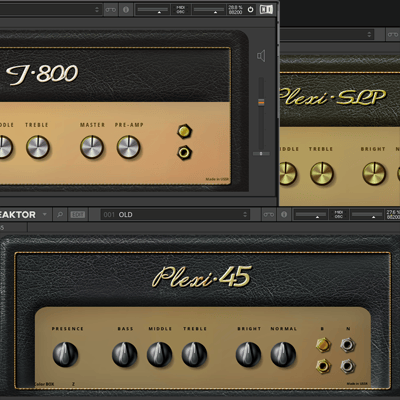
Task: Click the 'Colour BOX' label on the Plexi 45 panel
Action: click(44, 384)
